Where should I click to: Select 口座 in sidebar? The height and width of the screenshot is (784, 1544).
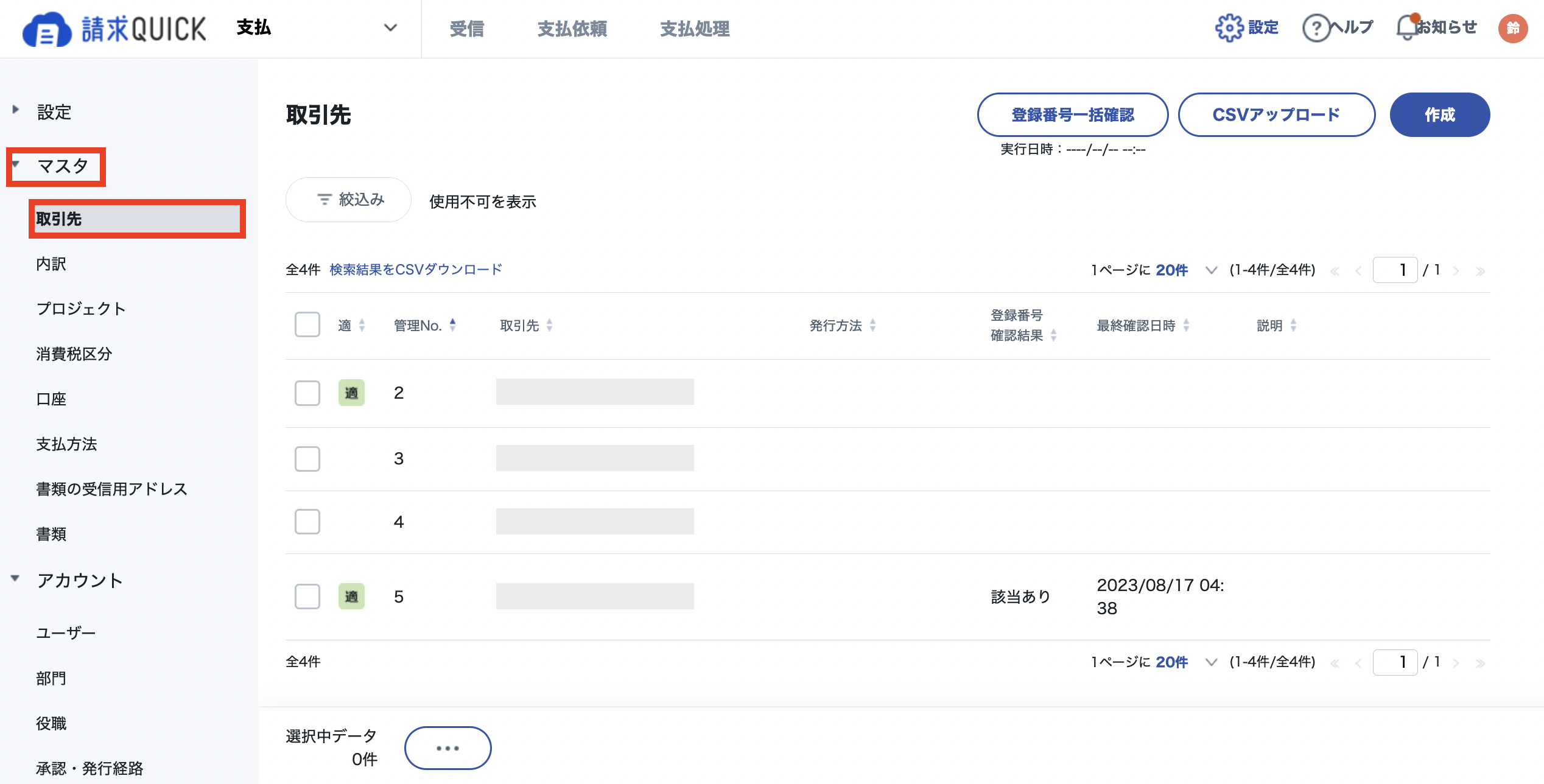click(51, 399)
